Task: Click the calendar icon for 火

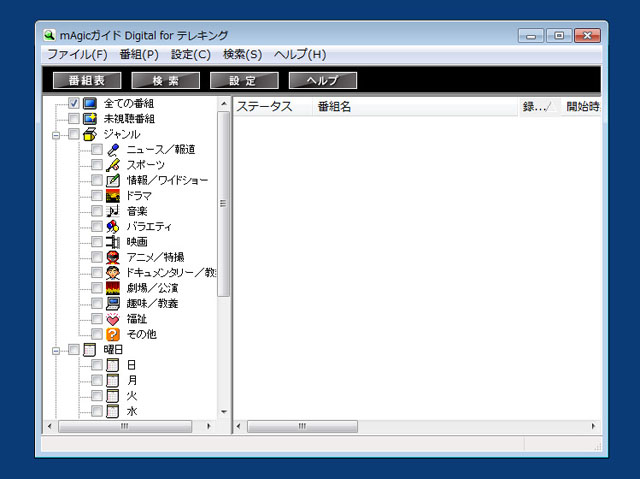Action: [113, 396]
